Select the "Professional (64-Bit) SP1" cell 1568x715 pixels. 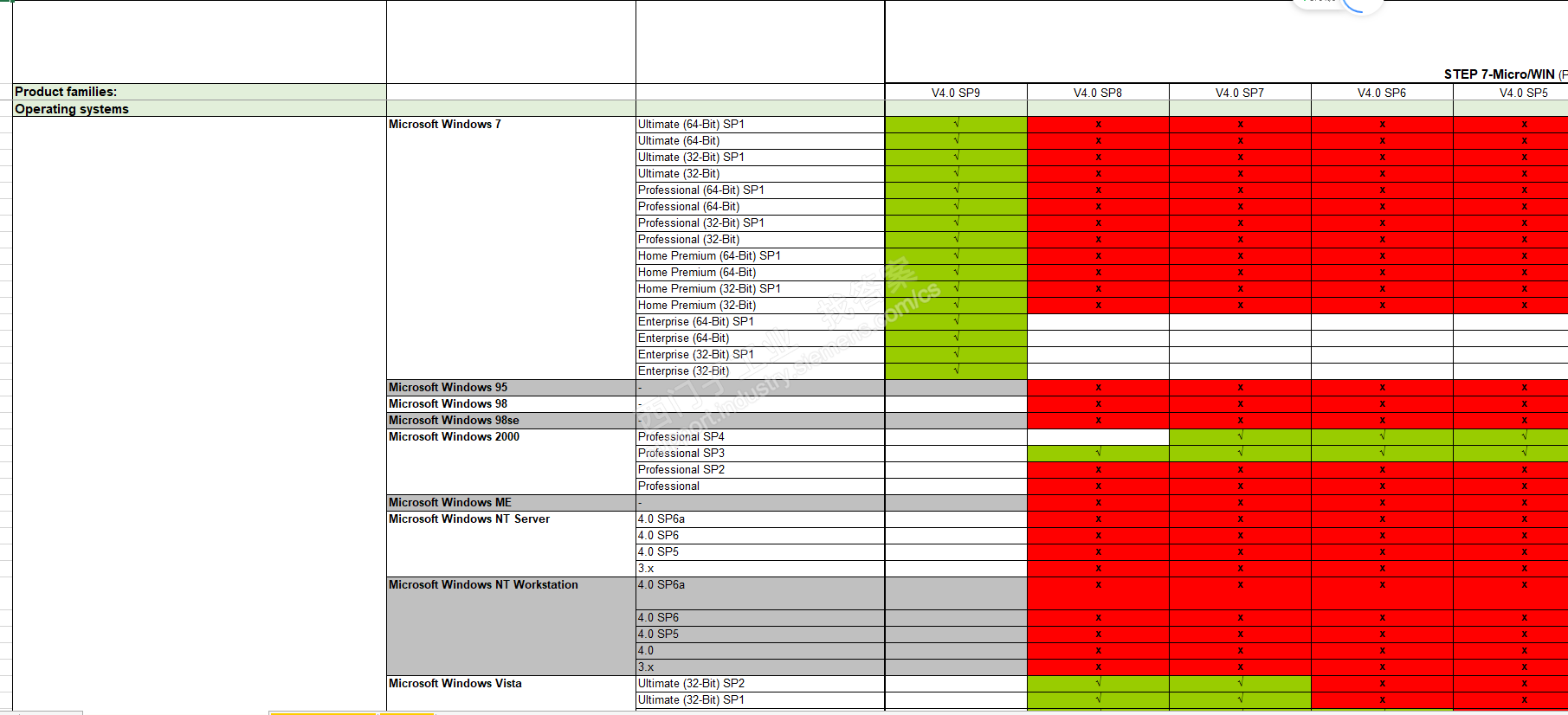[760, 190]
